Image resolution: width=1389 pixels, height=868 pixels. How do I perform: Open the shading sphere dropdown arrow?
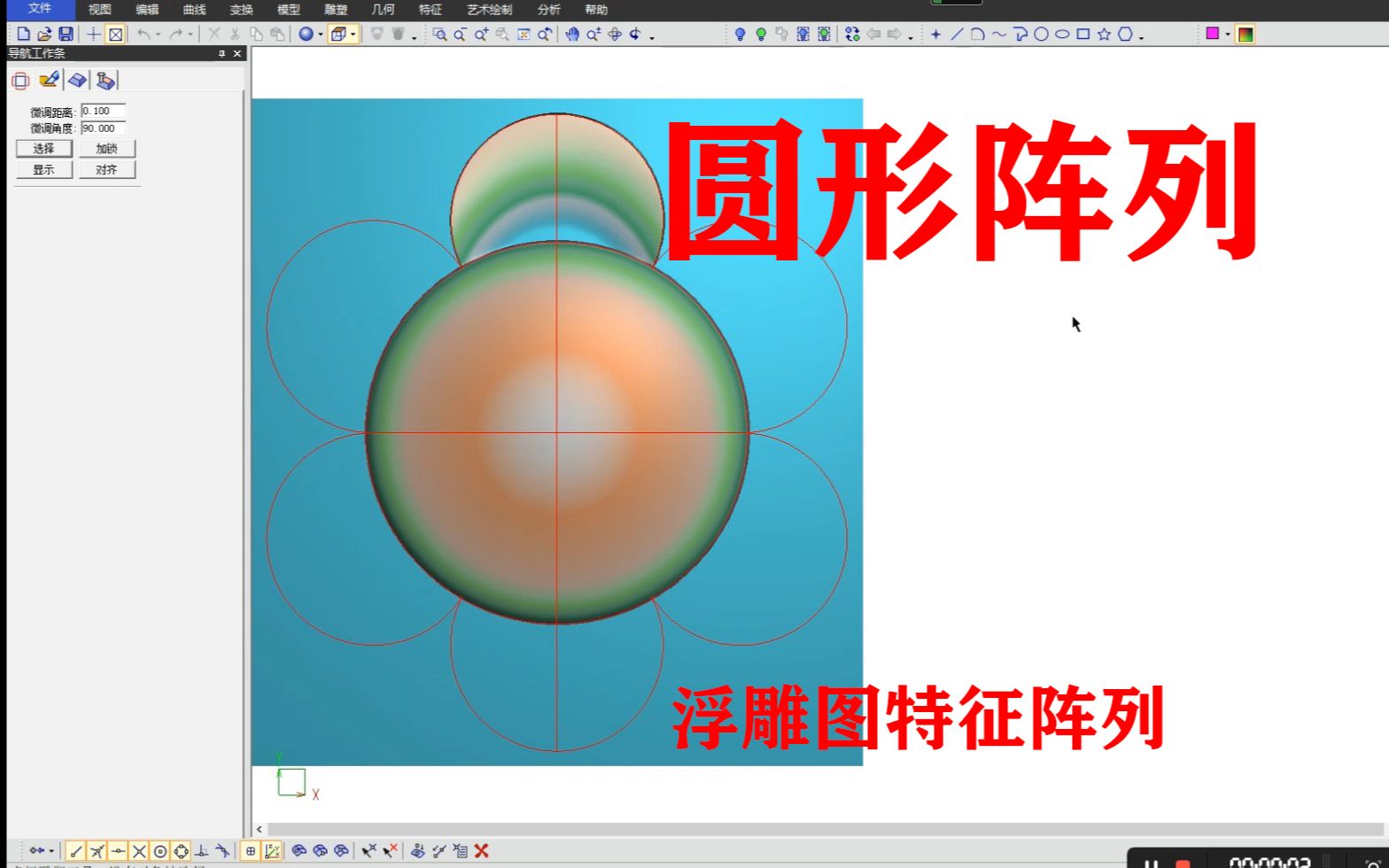320,35
